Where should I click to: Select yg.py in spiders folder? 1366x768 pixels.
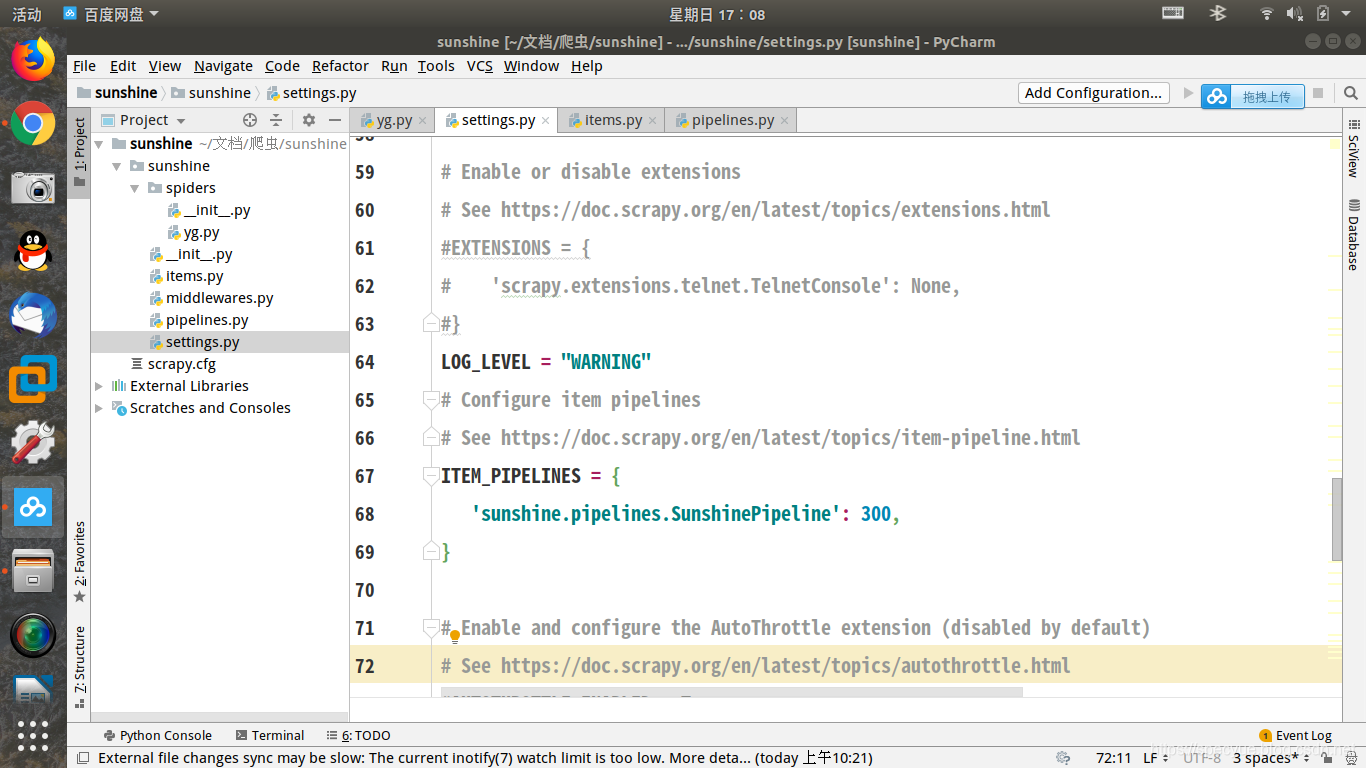pos(201,232)
